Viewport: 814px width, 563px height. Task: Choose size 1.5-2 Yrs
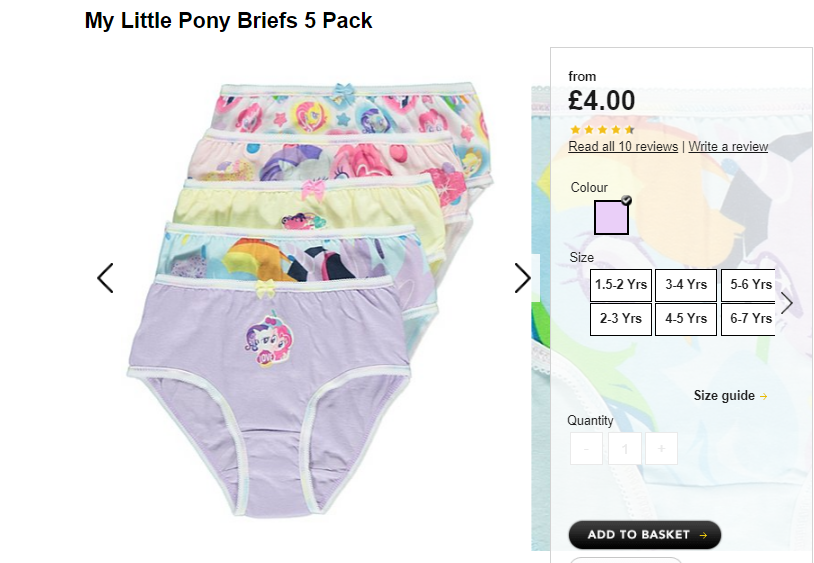[621, 285]
